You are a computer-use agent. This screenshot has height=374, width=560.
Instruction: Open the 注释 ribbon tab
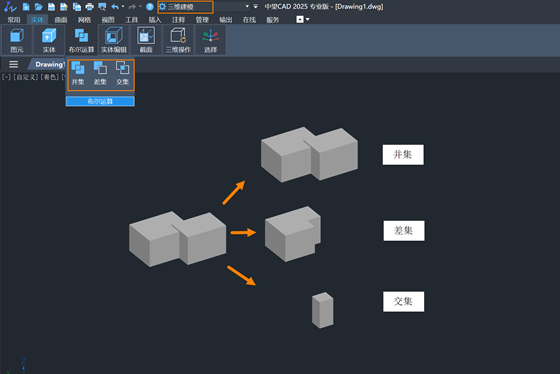[x=179, y=20]
